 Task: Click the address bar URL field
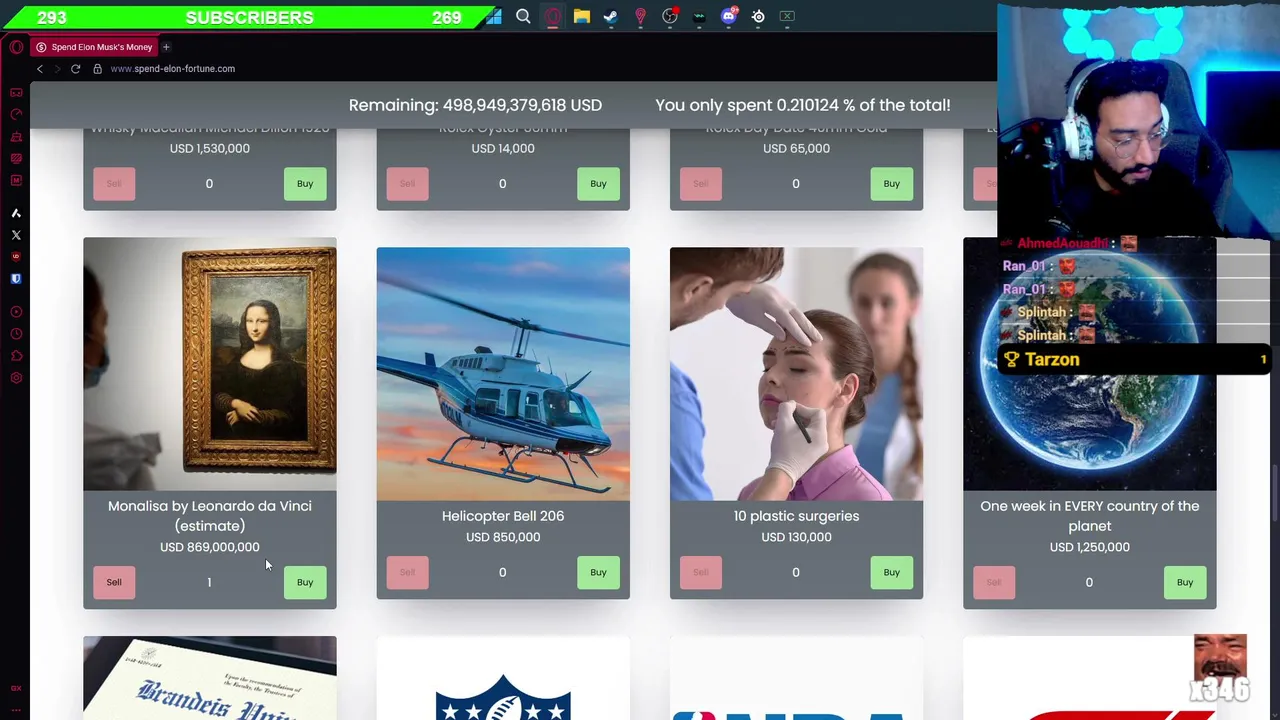tap(172, 69)
